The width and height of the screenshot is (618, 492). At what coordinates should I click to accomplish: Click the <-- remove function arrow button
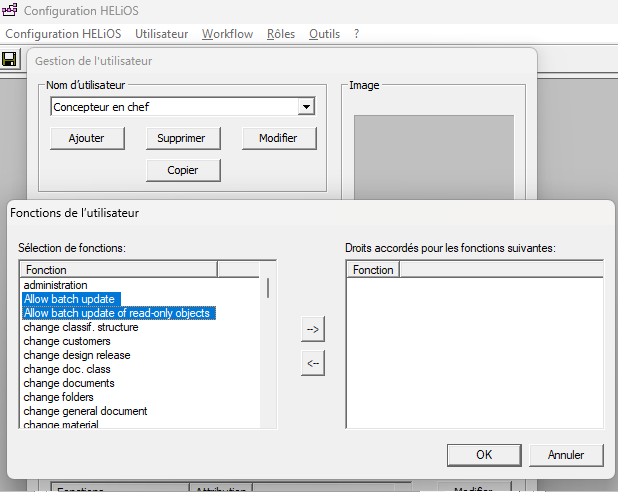[x=313, y=363]
